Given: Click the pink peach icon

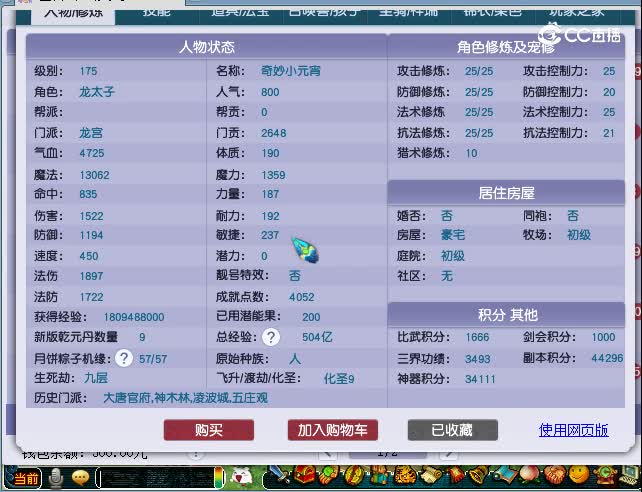Looking at the screenshot, I should 528,475.
